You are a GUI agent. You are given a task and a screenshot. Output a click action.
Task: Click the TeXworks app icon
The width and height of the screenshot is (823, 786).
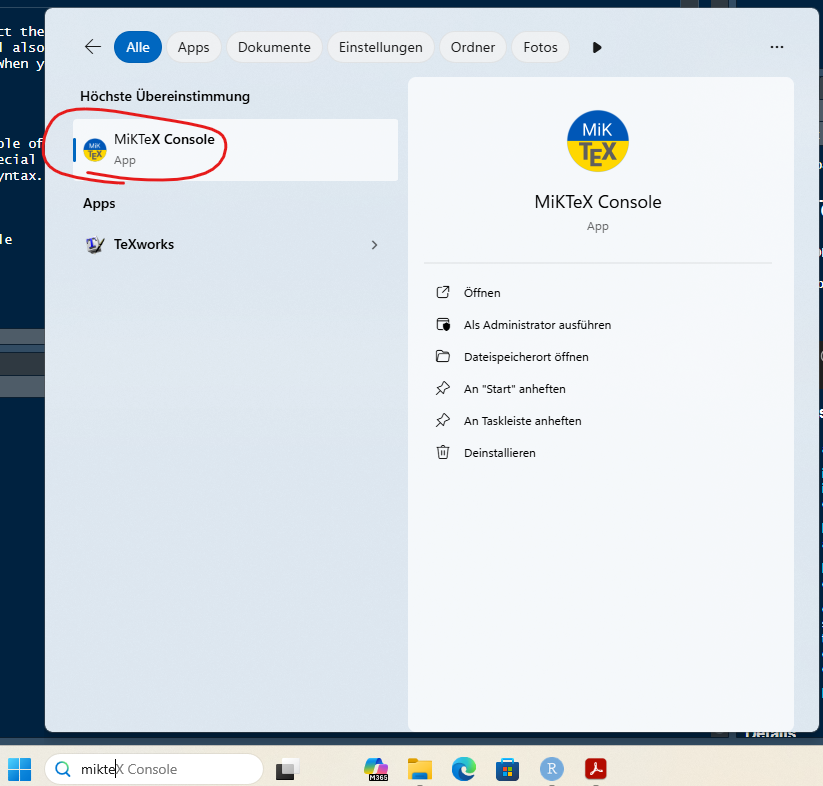click(95, 245)
